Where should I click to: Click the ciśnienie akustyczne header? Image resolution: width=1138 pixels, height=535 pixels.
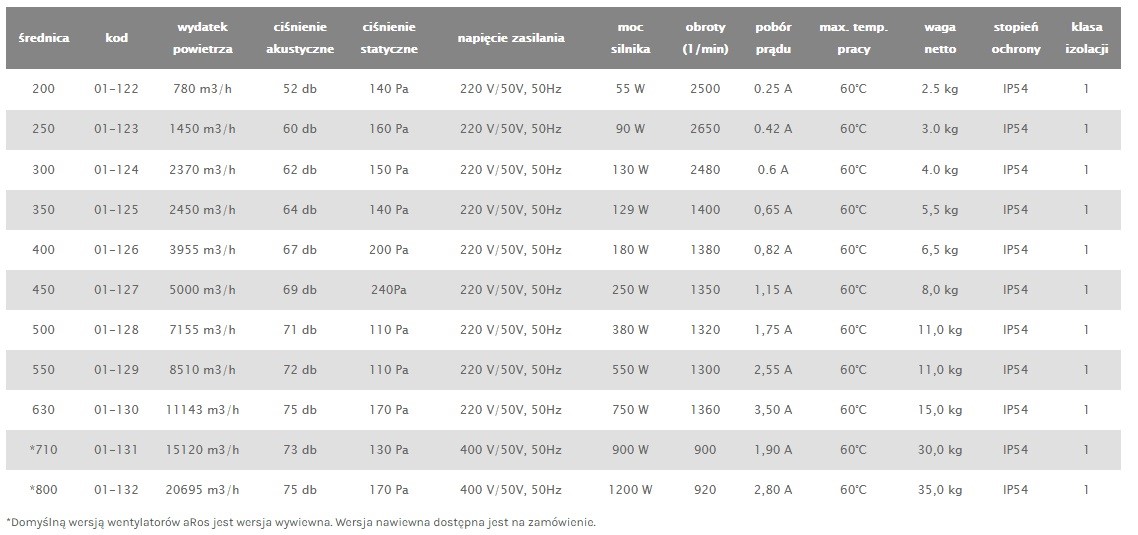[300, 38]
